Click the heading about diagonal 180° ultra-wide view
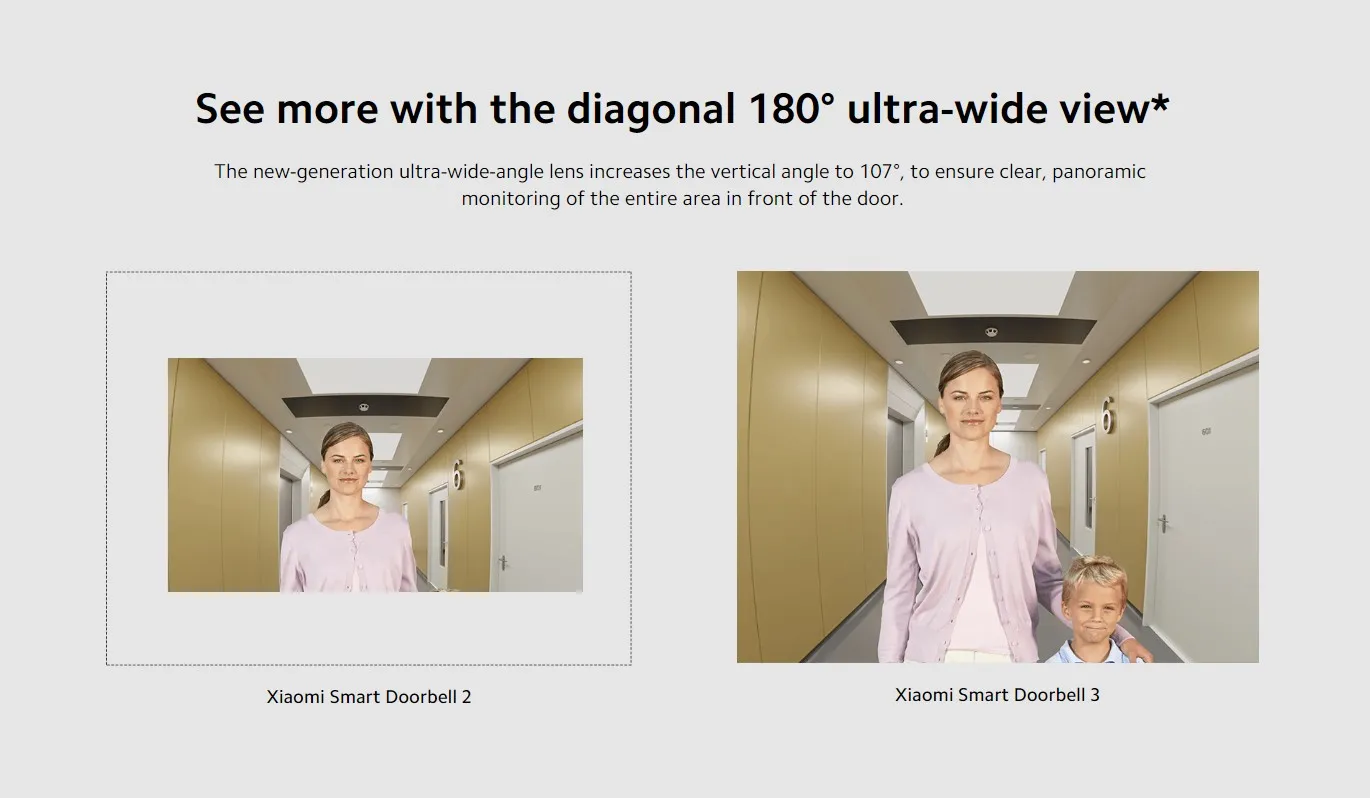 pyautogui.click(x=682, y=109)
